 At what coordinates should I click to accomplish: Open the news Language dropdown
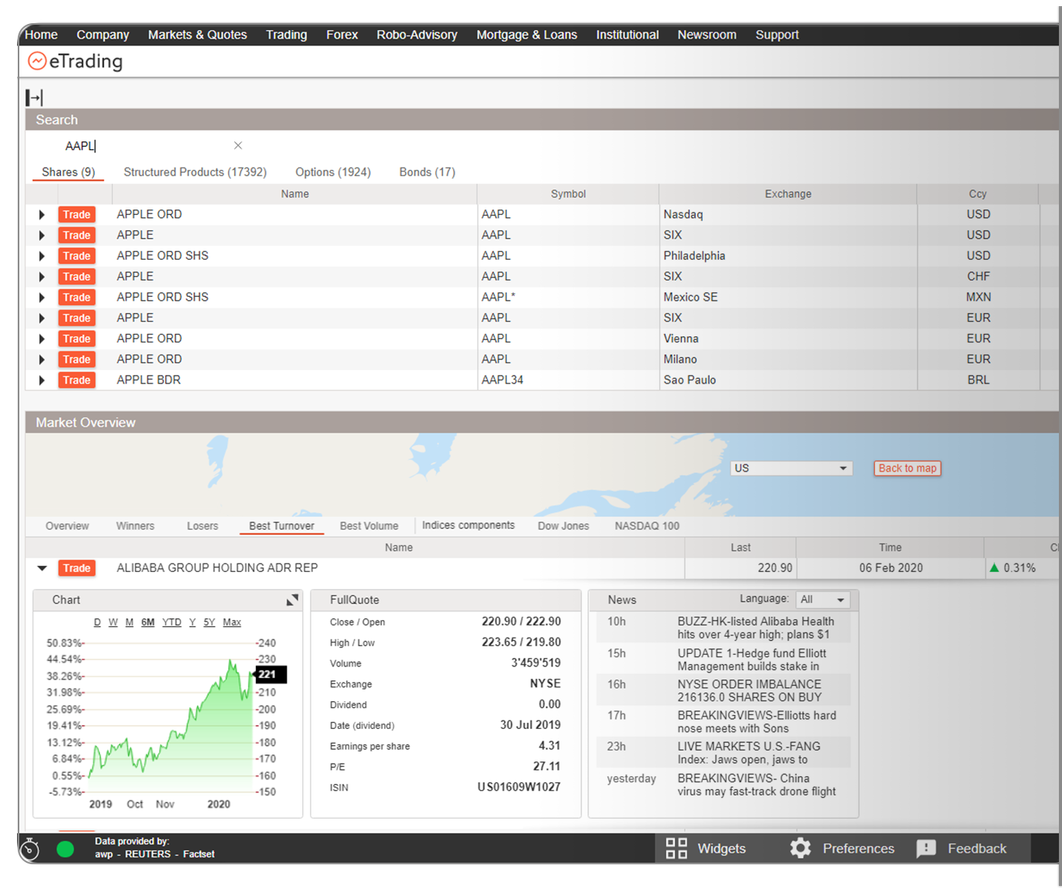pyautogui.click(x=822, y=599)
